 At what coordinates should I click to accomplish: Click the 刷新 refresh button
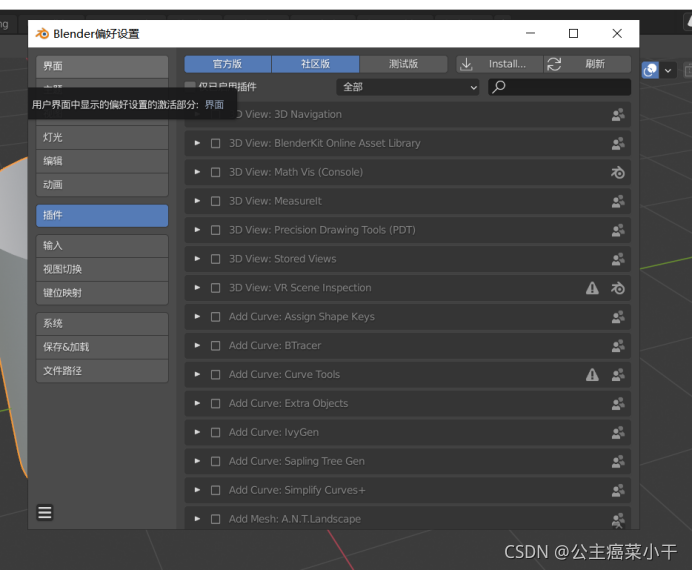point(587,64)
